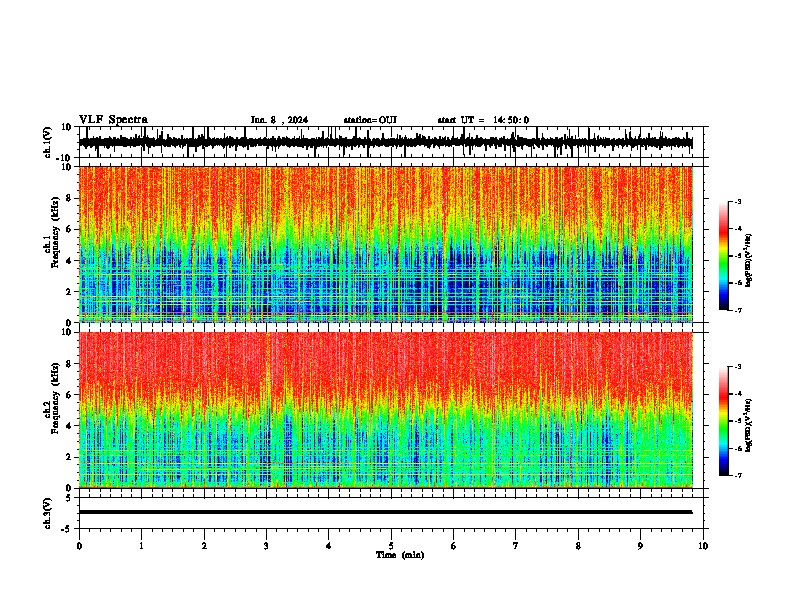792x612 pixels.
Task: Click inside the ch.1 spectrogram plot
Action: click(385, 244)
